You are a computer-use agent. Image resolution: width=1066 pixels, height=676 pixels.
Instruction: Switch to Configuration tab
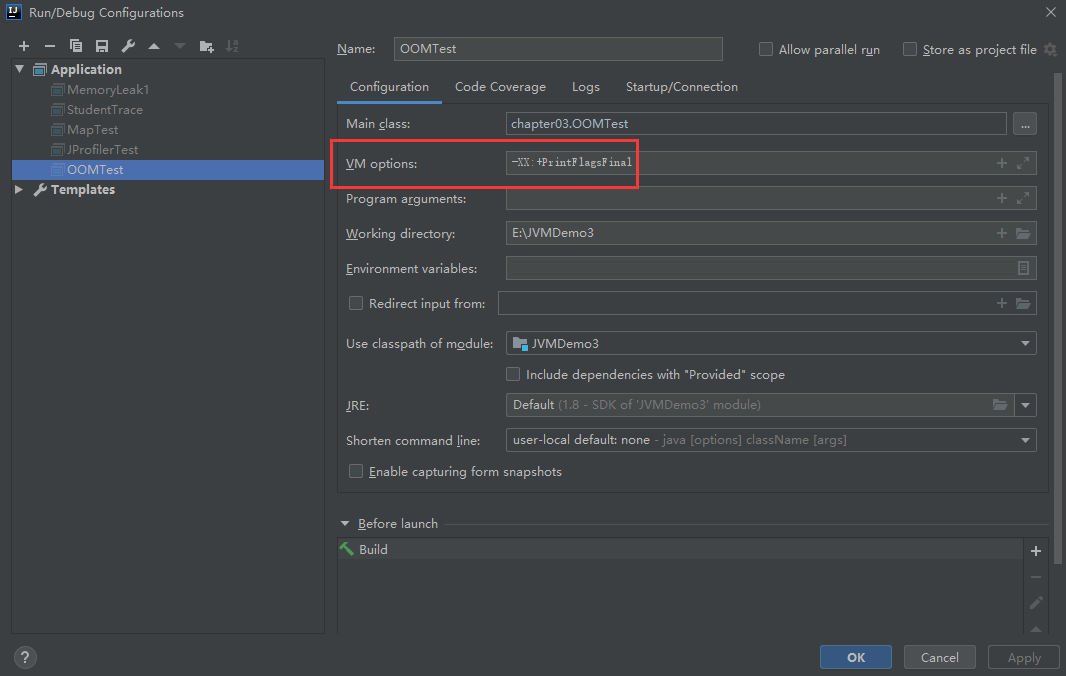click(x=389, y=87)
